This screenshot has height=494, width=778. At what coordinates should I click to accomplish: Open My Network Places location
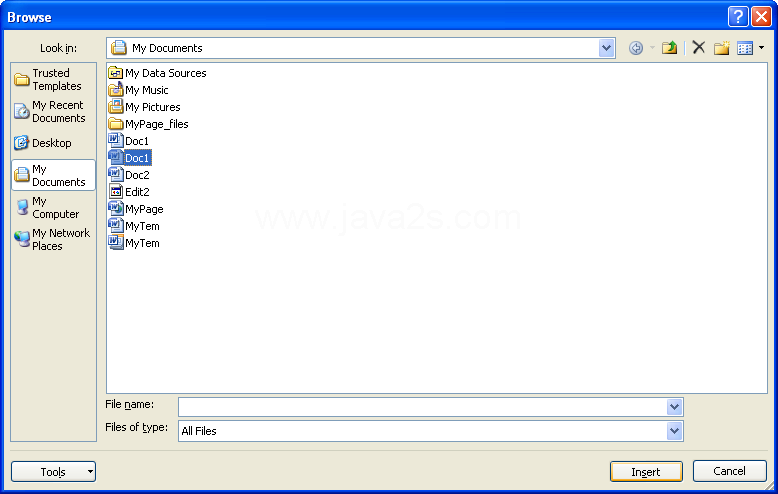pos(52,239)
